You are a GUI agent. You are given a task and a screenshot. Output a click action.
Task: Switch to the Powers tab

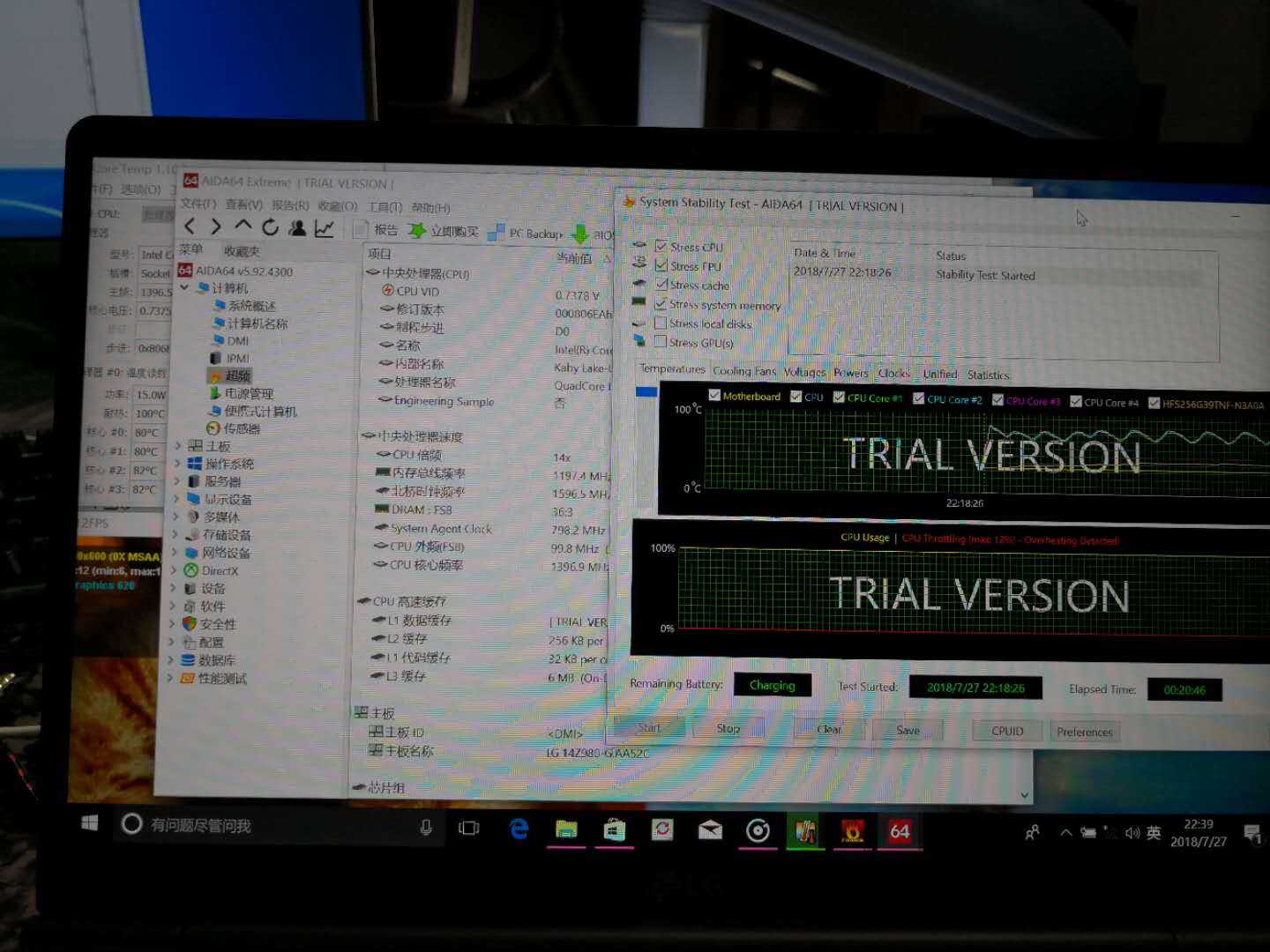(851, 373)
